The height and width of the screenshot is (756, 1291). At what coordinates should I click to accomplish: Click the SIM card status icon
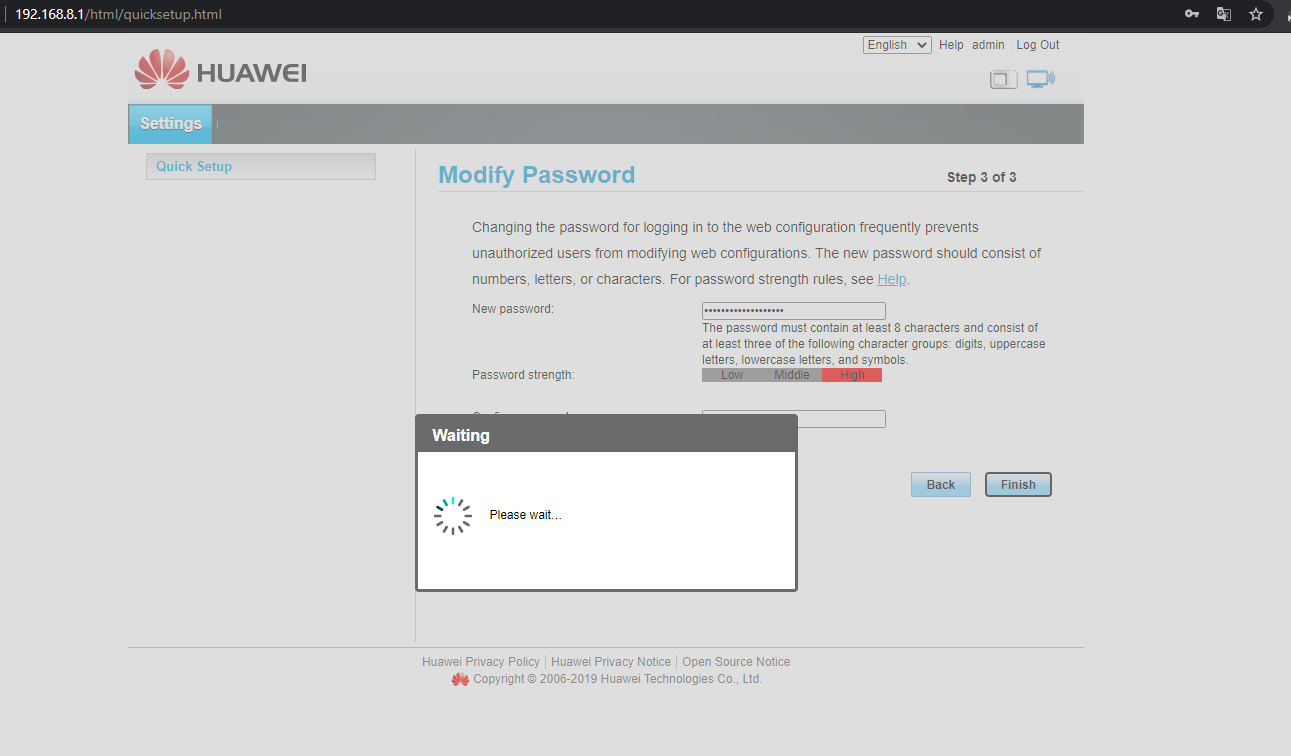coord(1003,79)
